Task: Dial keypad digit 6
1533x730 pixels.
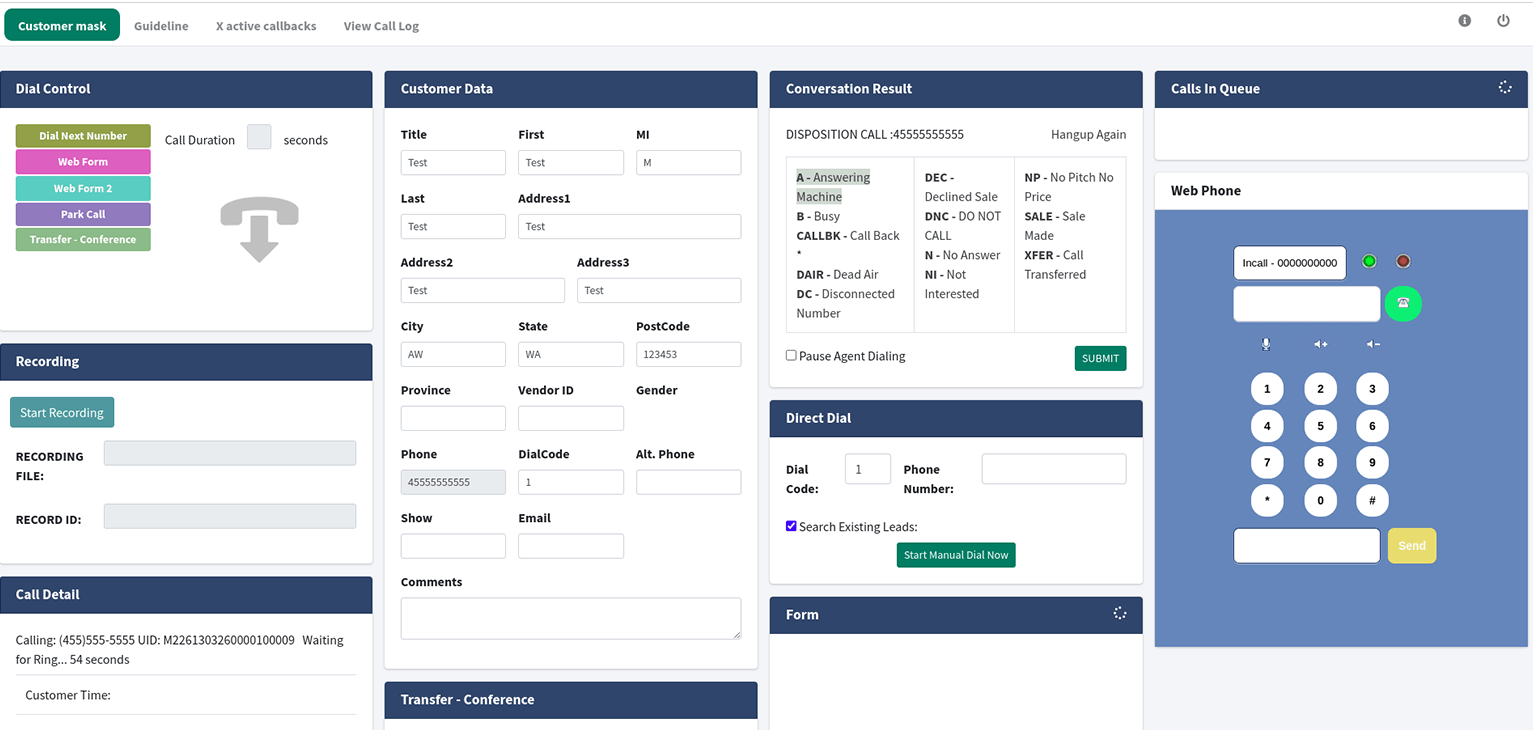Action: click(x=1372, y=426)
